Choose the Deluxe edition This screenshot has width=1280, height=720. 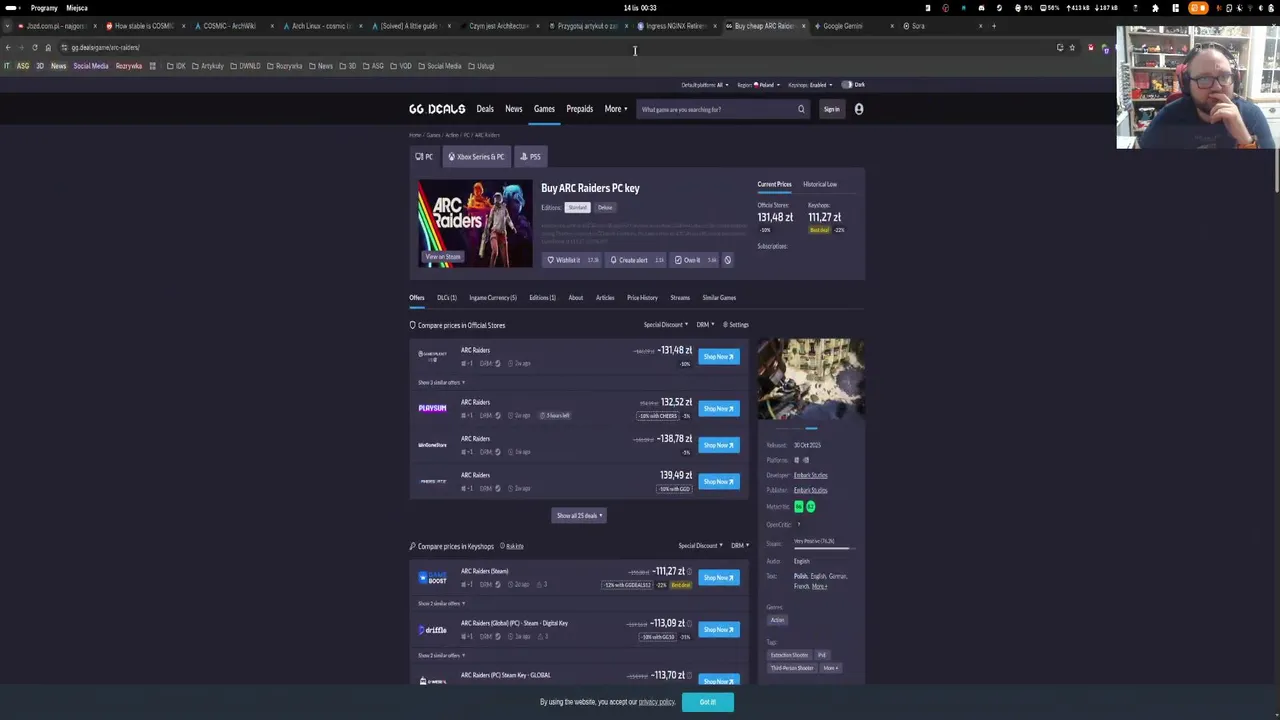click(x=605, y=208)
